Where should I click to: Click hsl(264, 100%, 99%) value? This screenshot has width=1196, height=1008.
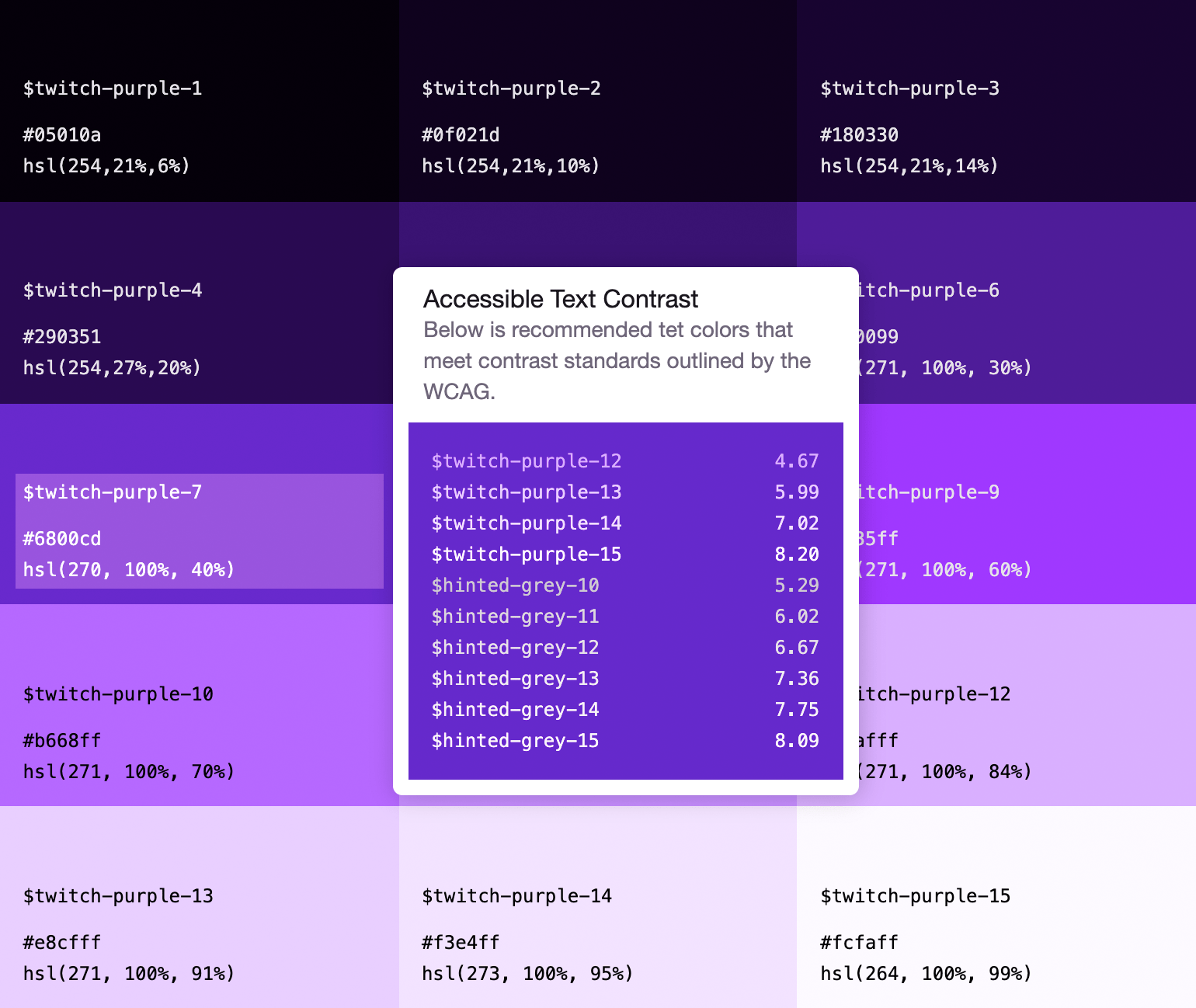(927, 974)
